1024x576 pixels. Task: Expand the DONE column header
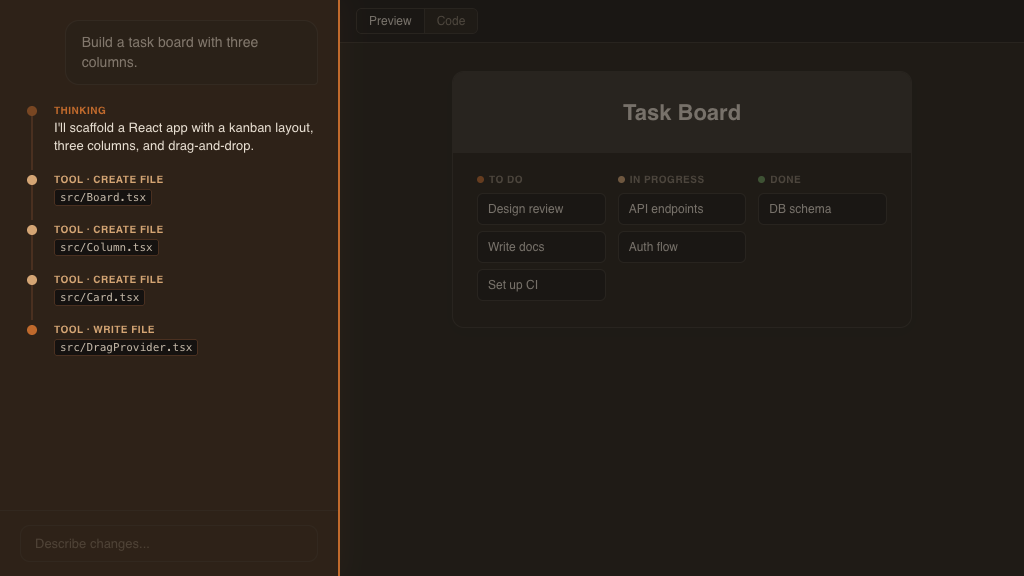click(x=785, y=179)
